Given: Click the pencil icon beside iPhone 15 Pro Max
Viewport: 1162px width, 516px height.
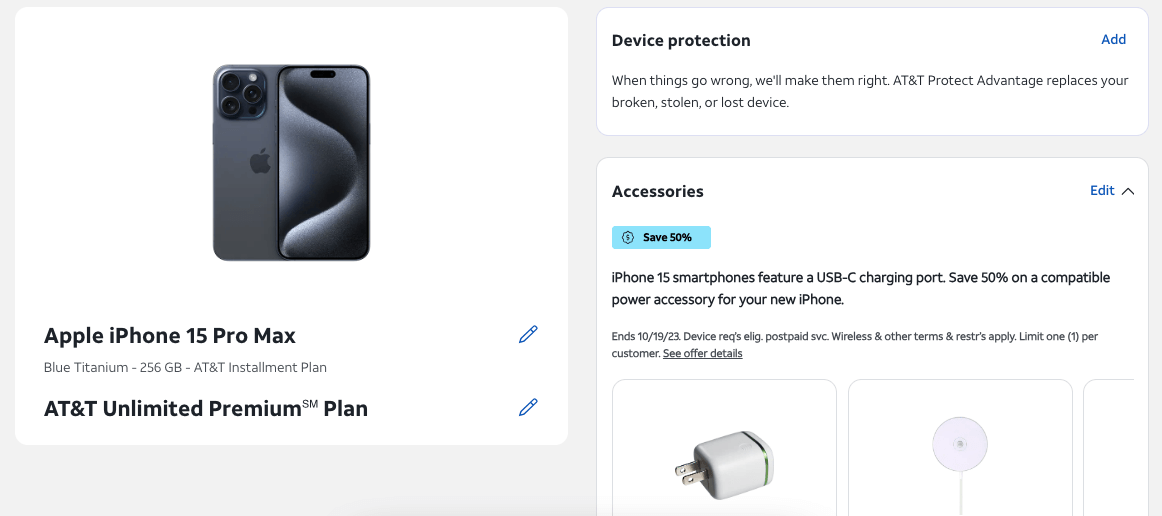Looking at the screenshot, I should click(x=528, y=335).
